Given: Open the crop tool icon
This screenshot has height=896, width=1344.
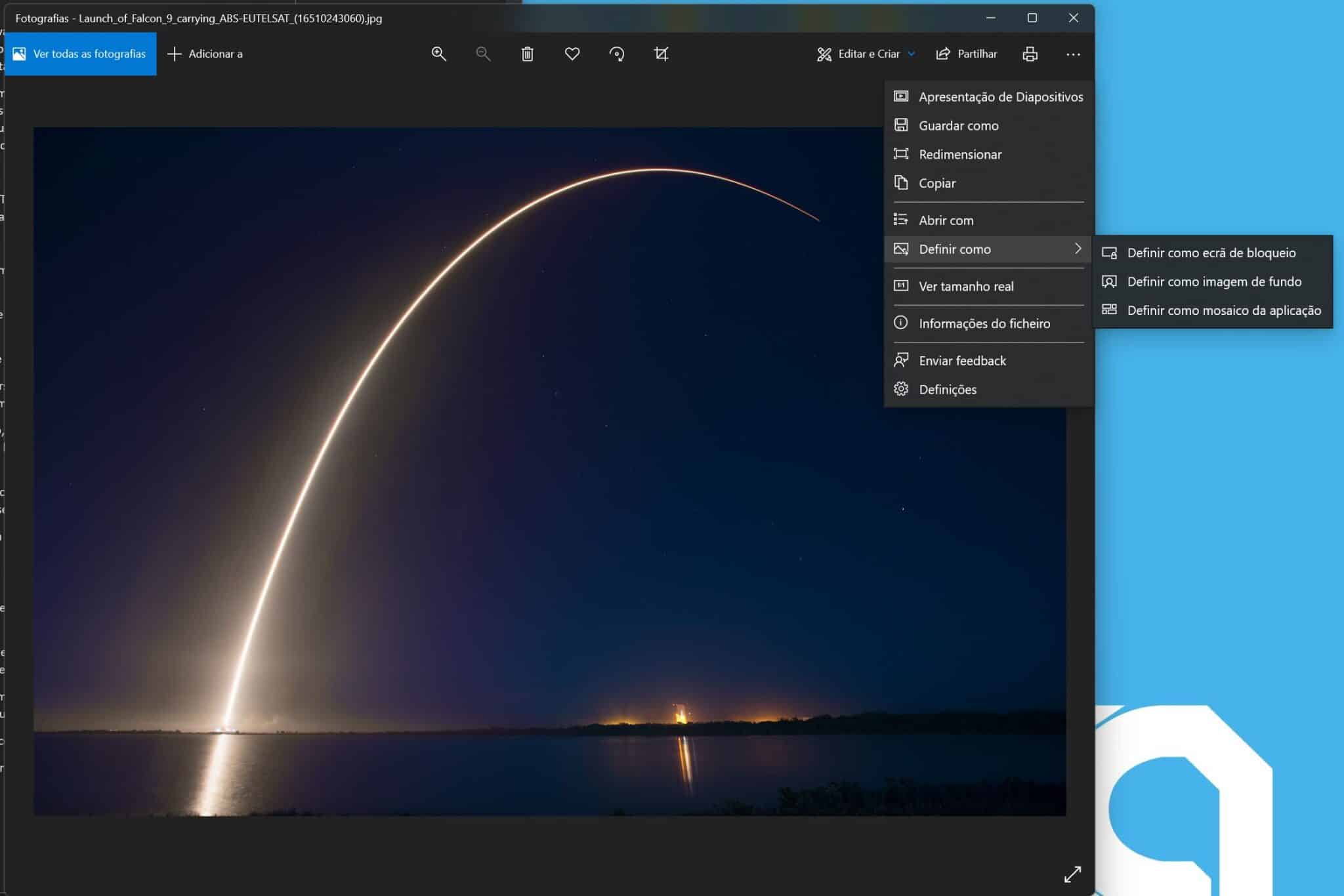Looking at the screenshot, I should point(661,54).
